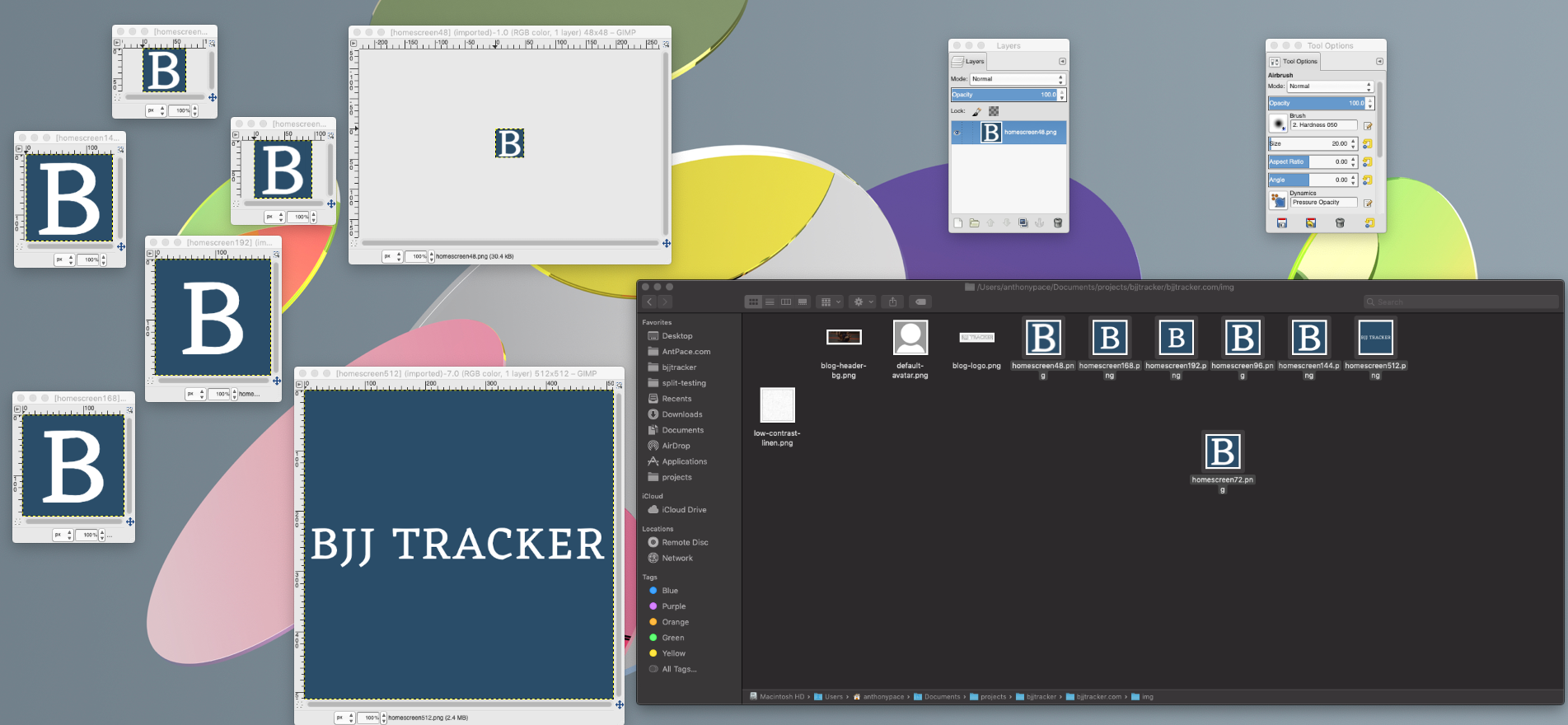Select the blog-header-bg.png file thumbnail
The height and width of the screenshot is (725, 1568).
coord(844,337)
